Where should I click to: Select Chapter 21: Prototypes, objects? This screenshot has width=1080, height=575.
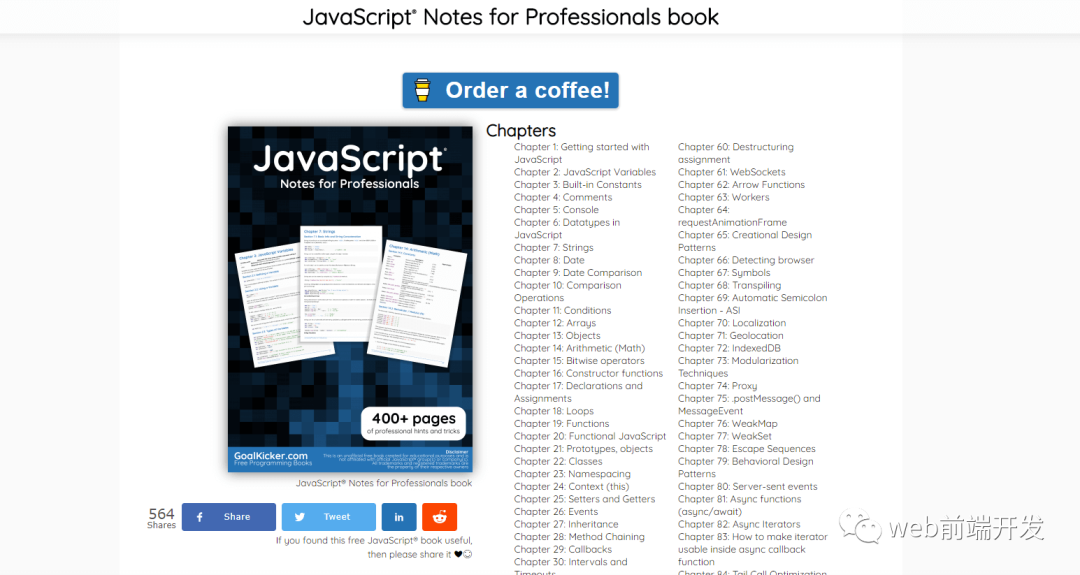point(583,449)
